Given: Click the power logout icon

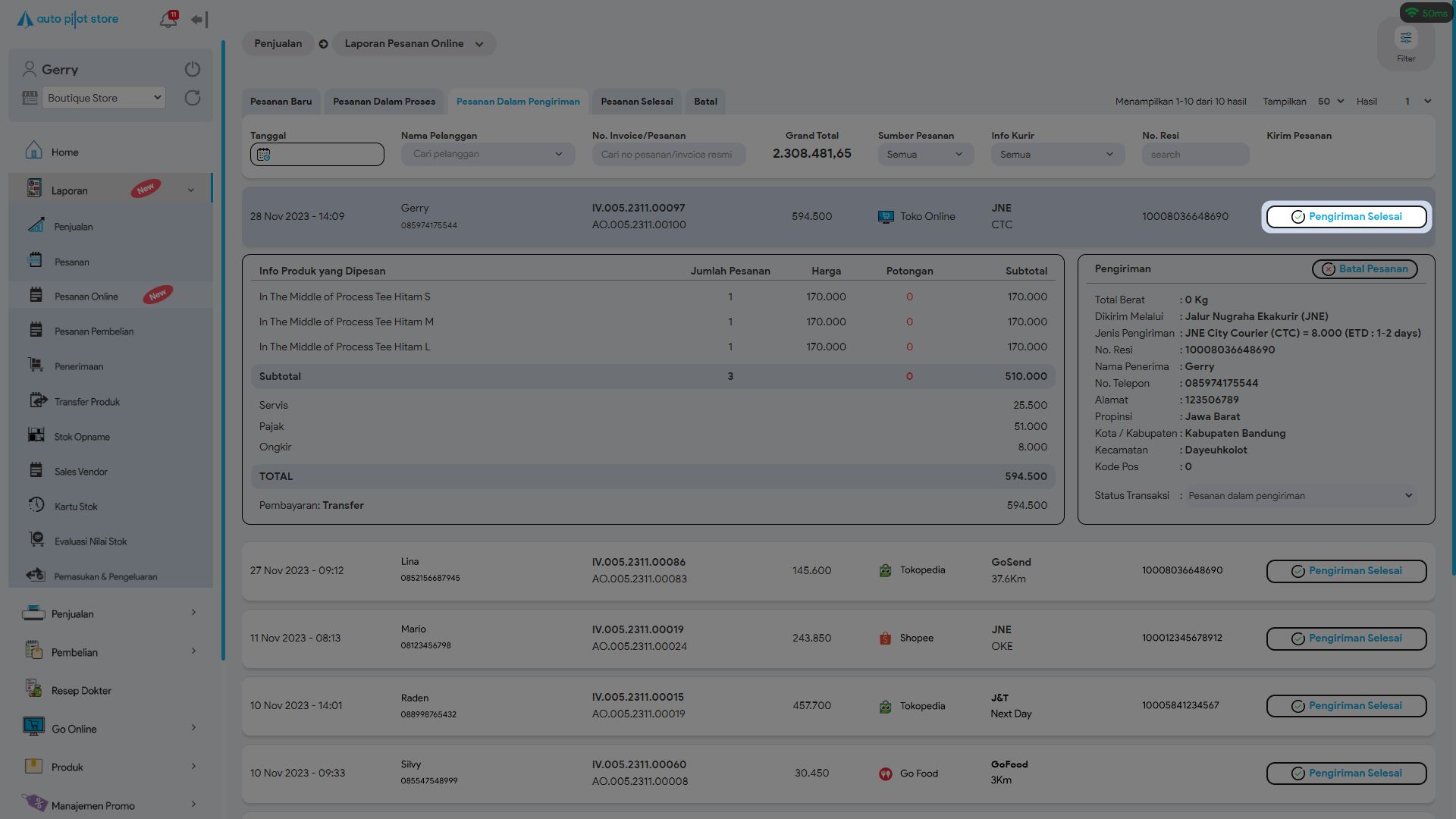Looking at the screenshot, I should pos(193,69).
